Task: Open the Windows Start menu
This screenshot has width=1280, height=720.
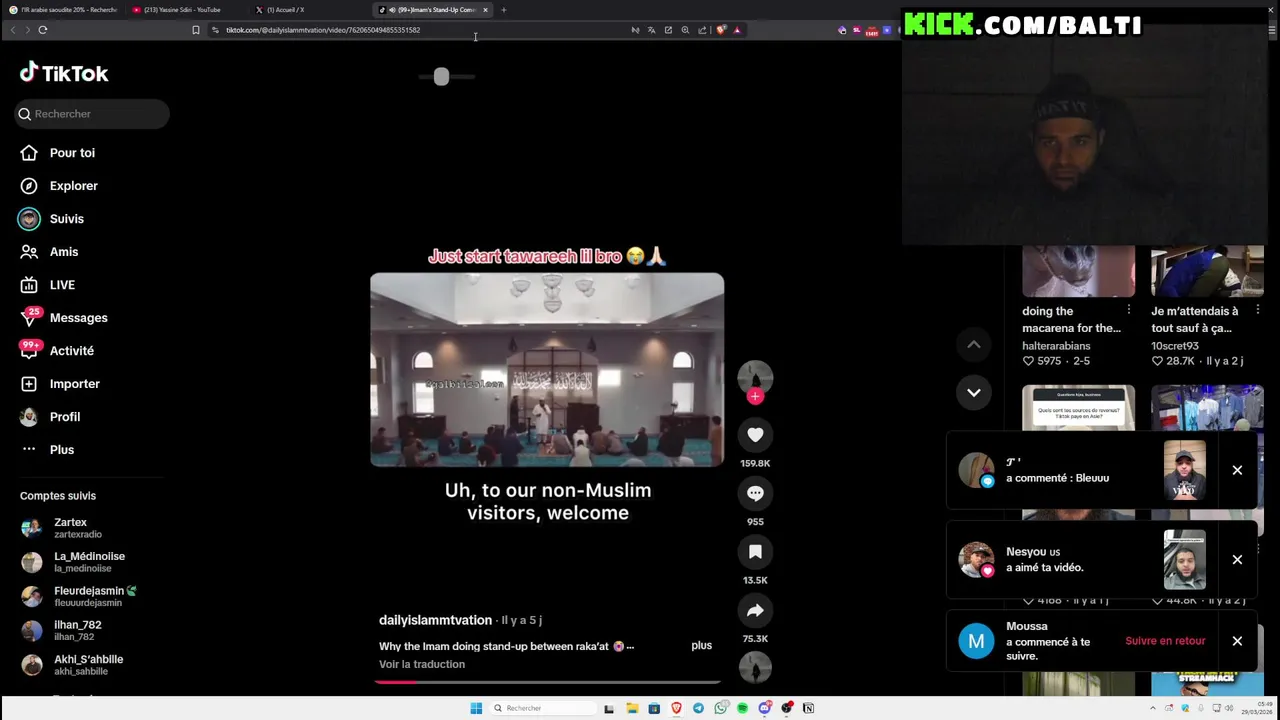Action: (x=476, y=708)
